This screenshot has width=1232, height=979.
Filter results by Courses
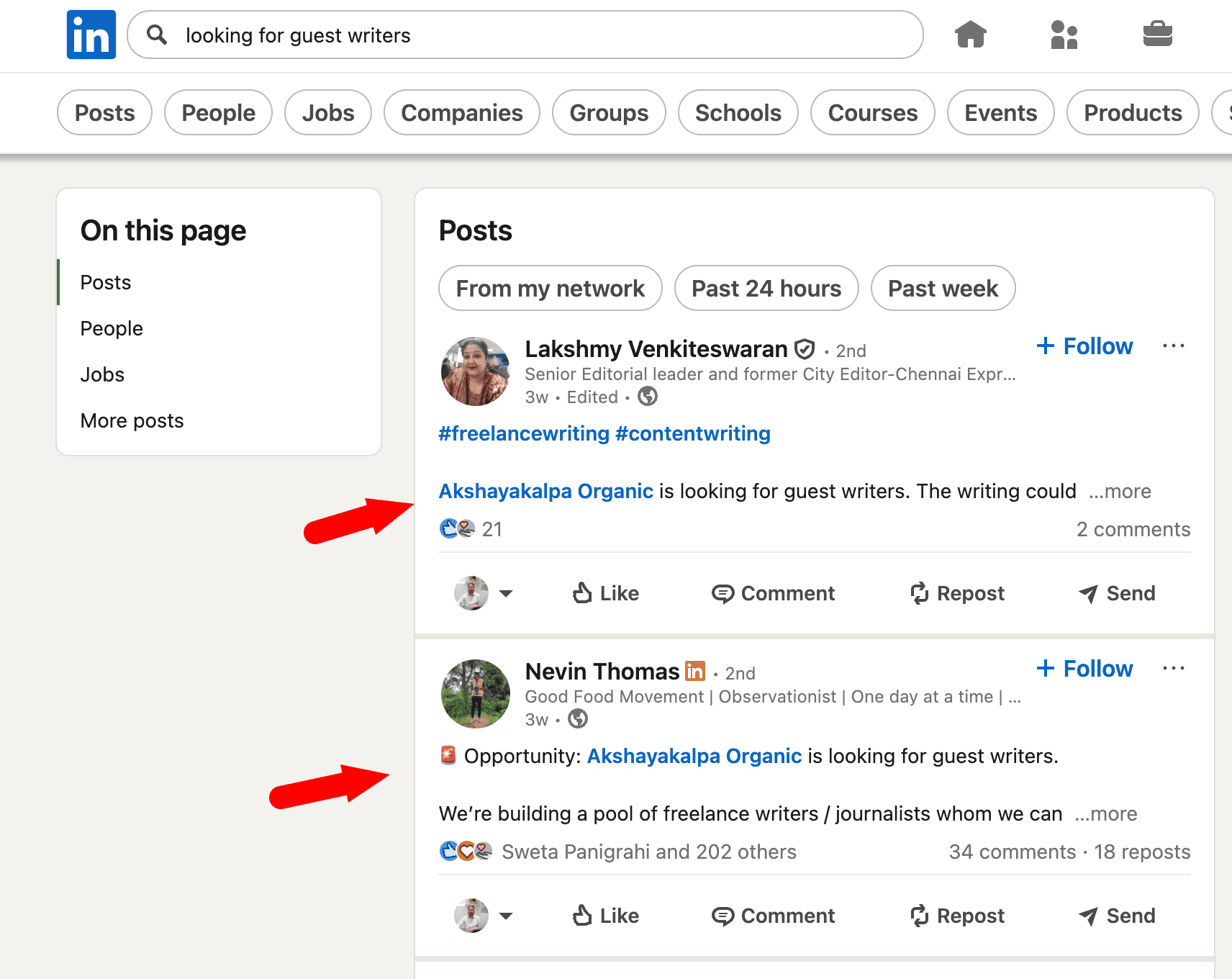coord(873,112)
